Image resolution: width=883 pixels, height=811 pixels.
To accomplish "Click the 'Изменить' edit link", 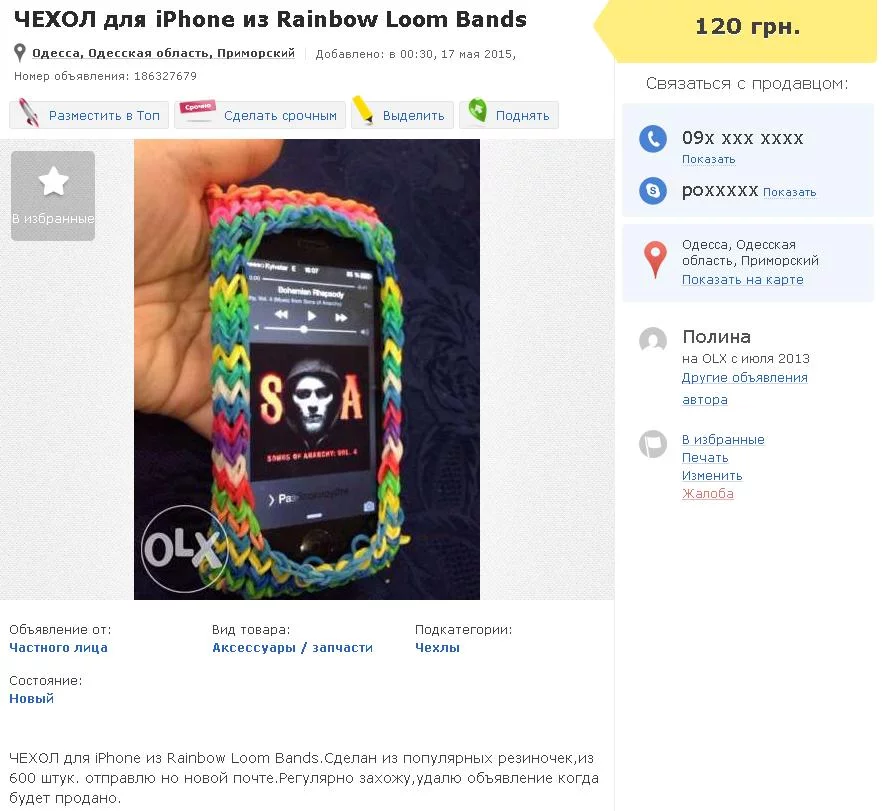I will (712, 476).
